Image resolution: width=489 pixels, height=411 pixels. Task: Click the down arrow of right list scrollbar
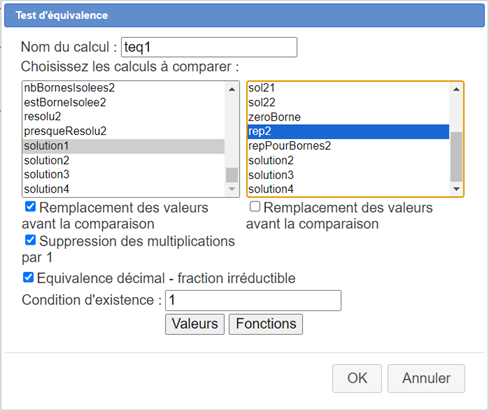[456, 189]
